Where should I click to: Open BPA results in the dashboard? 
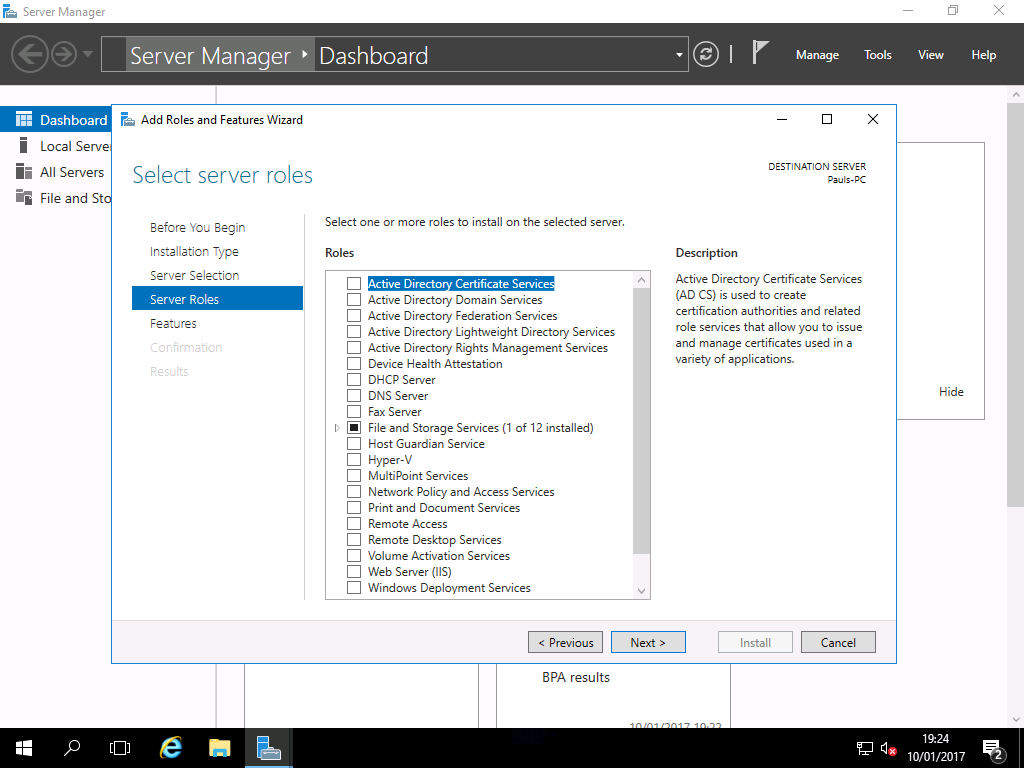pyautogui.click(x=575, y=677)
